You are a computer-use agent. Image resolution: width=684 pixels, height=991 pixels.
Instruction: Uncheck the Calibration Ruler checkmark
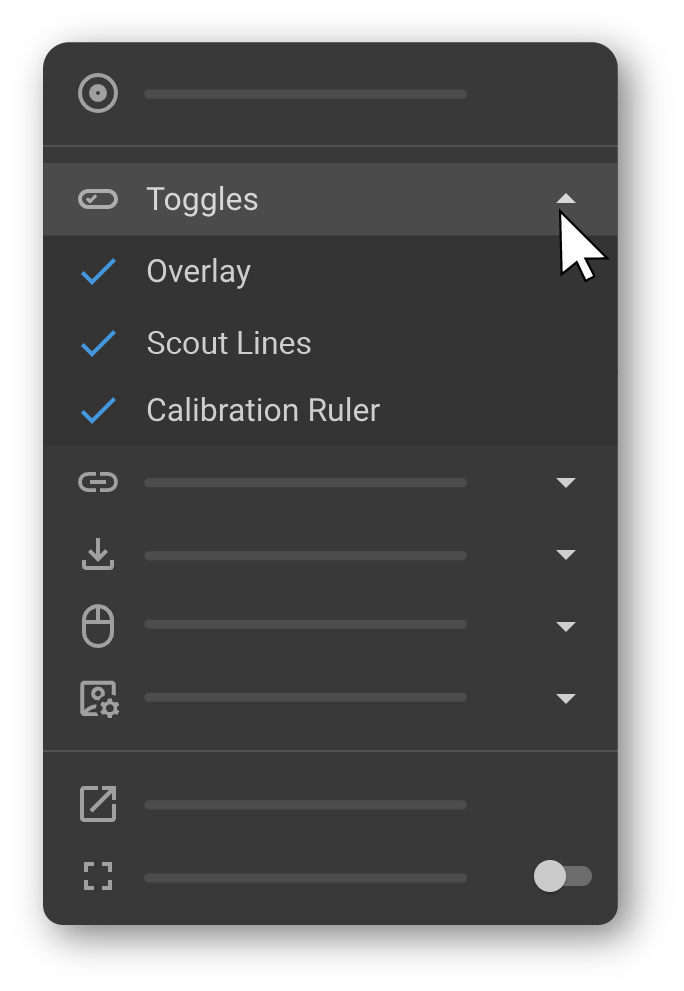tap(98, 411)
